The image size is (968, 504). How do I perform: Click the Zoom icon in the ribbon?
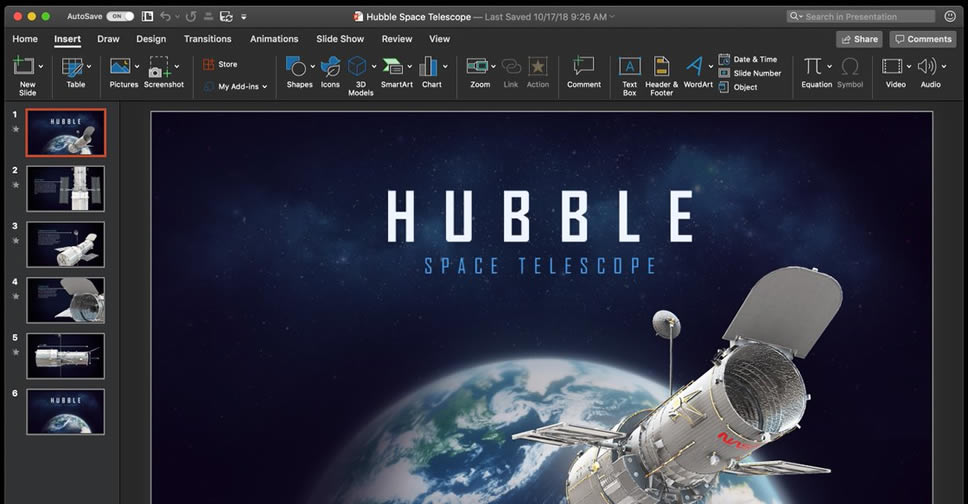click(476, 67)
